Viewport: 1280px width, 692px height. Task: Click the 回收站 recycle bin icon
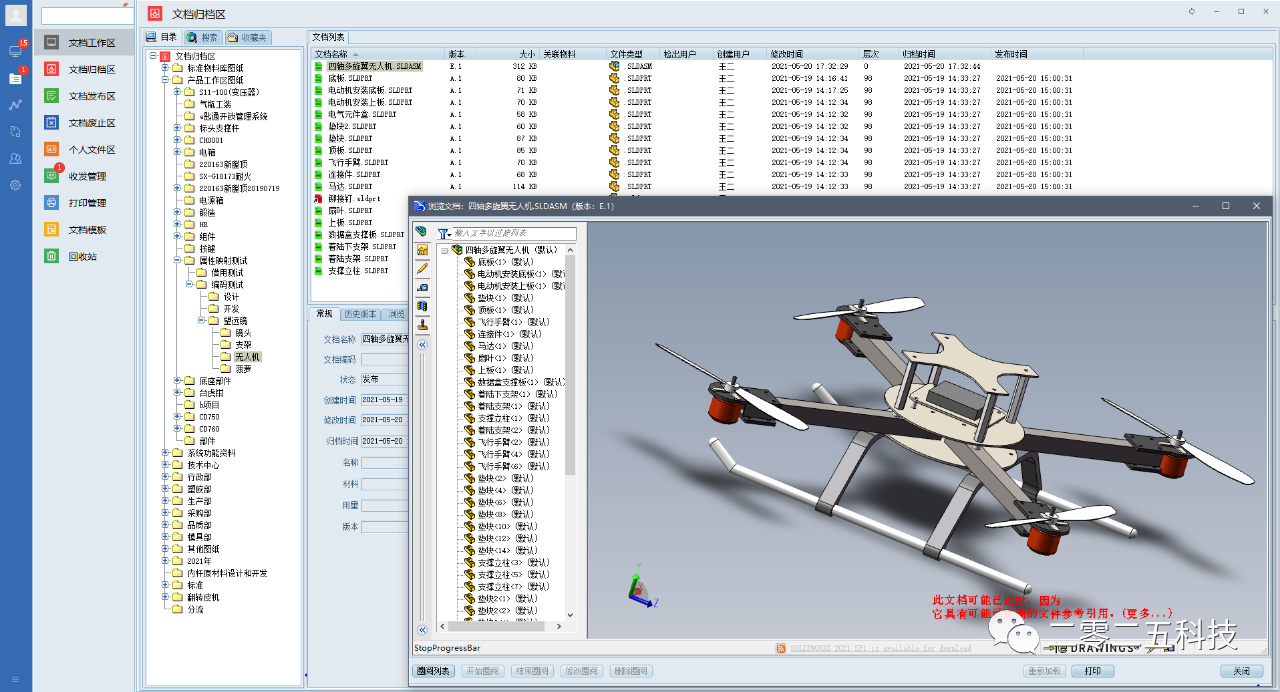(x=52, y=256)
